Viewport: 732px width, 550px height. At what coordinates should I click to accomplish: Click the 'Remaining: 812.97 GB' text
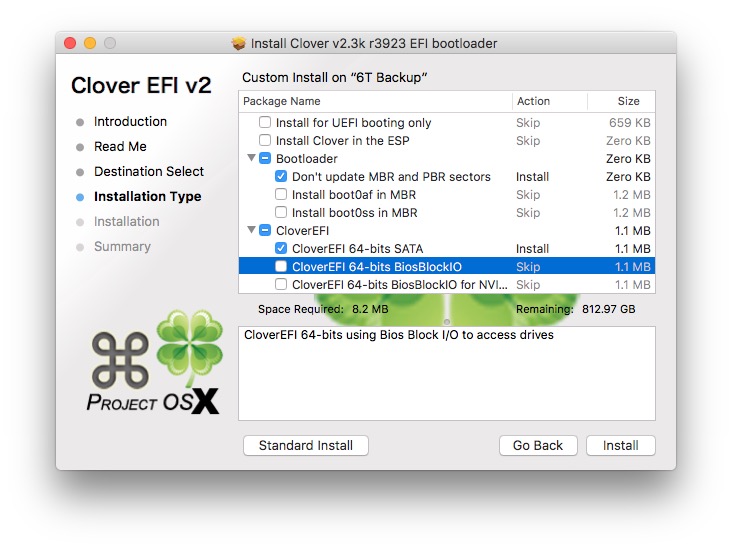[576, 309]
